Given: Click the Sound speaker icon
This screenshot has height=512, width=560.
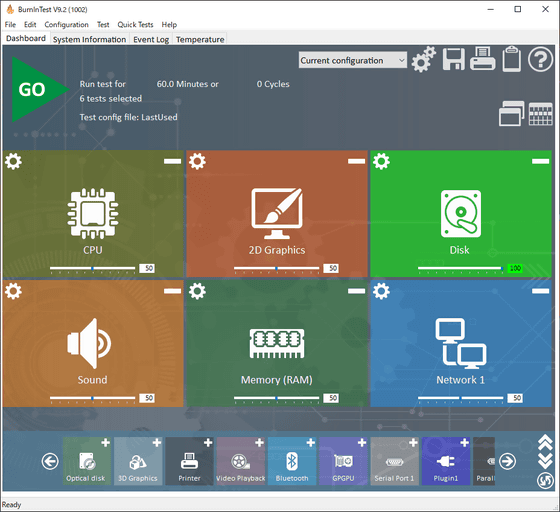Looking at the screenshot, I should tap(89, 343).
